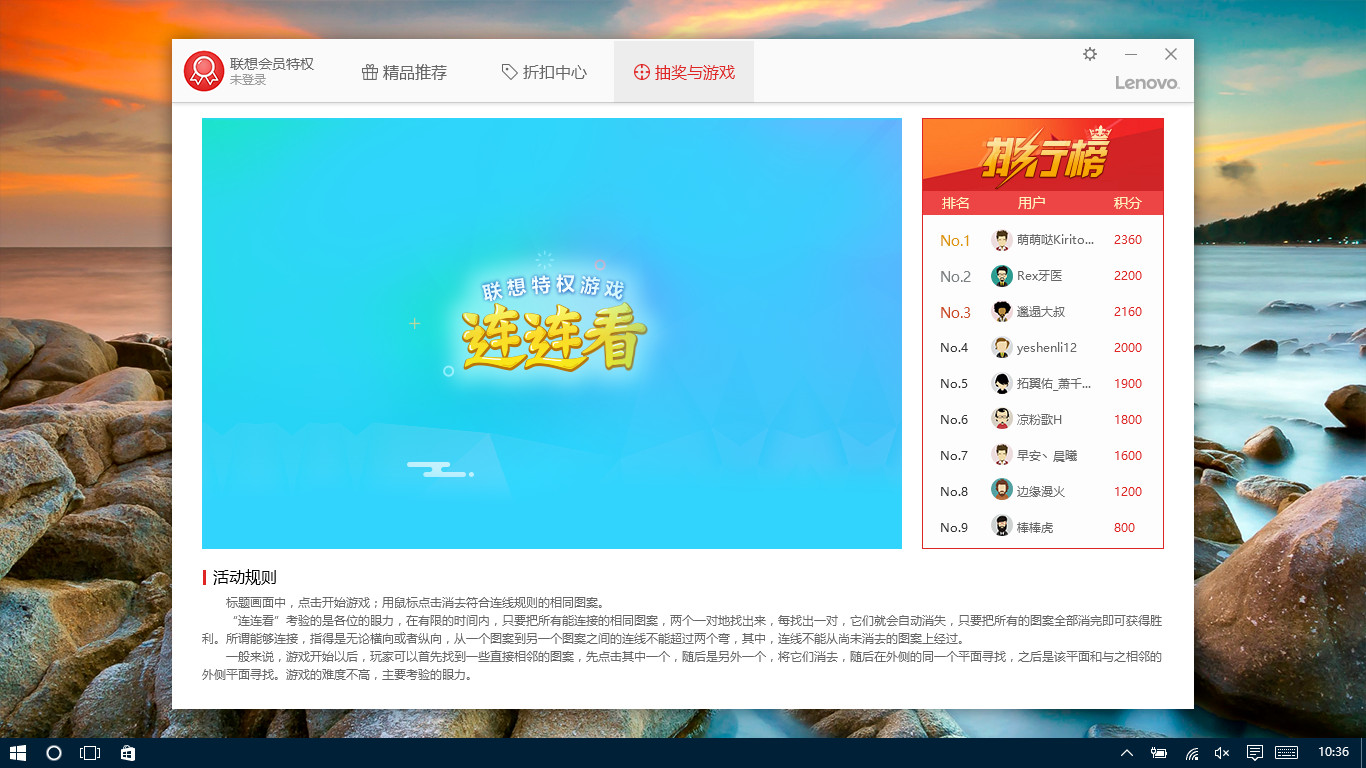
Task: Click the 联想会员特权 title
Action: pyautogui.click(x=272, y=63)
